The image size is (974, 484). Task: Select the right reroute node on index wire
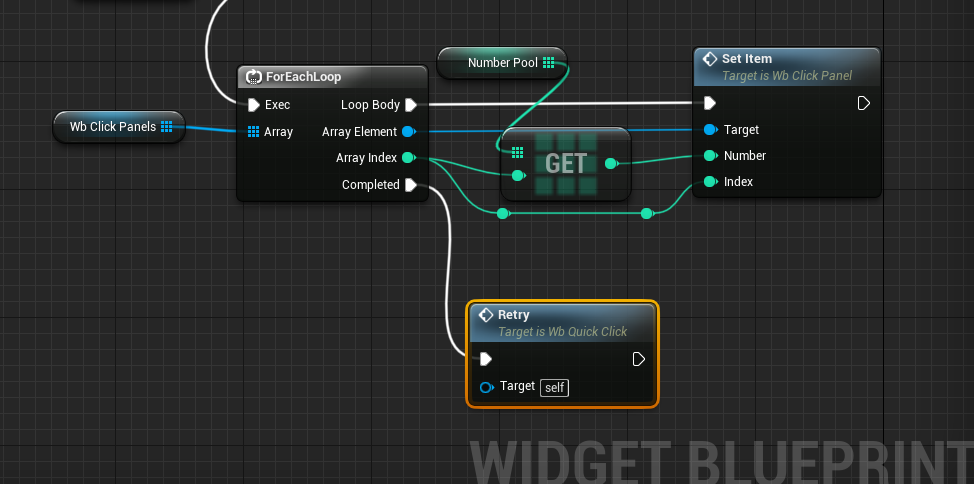pos(647,214)
